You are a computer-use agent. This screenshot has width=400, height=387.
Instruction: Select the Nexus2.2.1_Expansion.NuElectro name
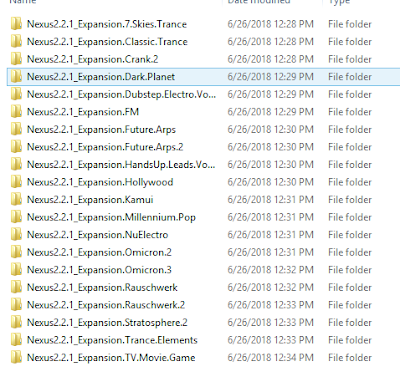click(98, 235)
